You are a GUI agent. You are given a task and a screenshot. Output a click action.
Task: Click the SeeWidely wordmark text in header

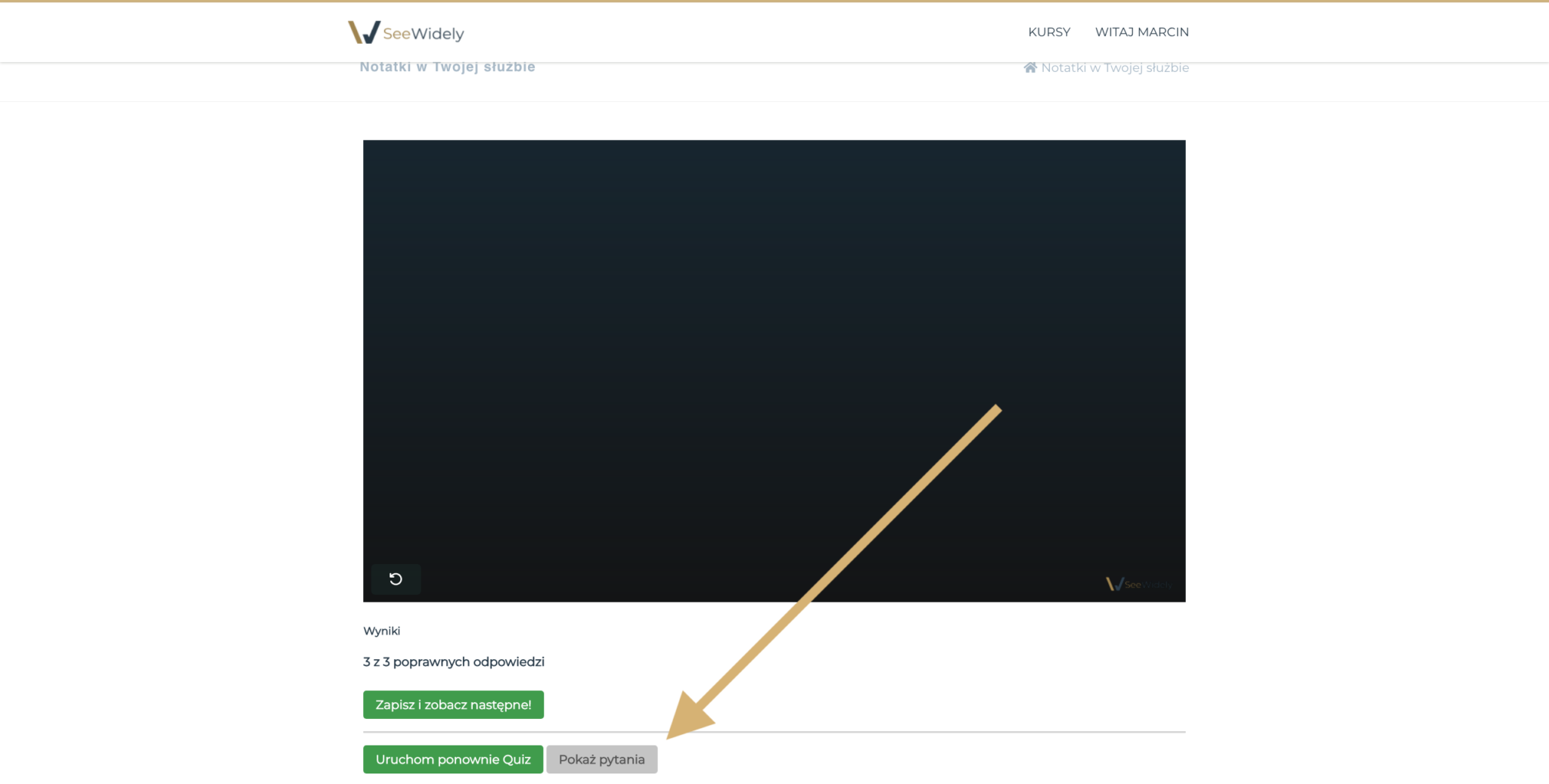pyautogui.click(x=423, y=33)
